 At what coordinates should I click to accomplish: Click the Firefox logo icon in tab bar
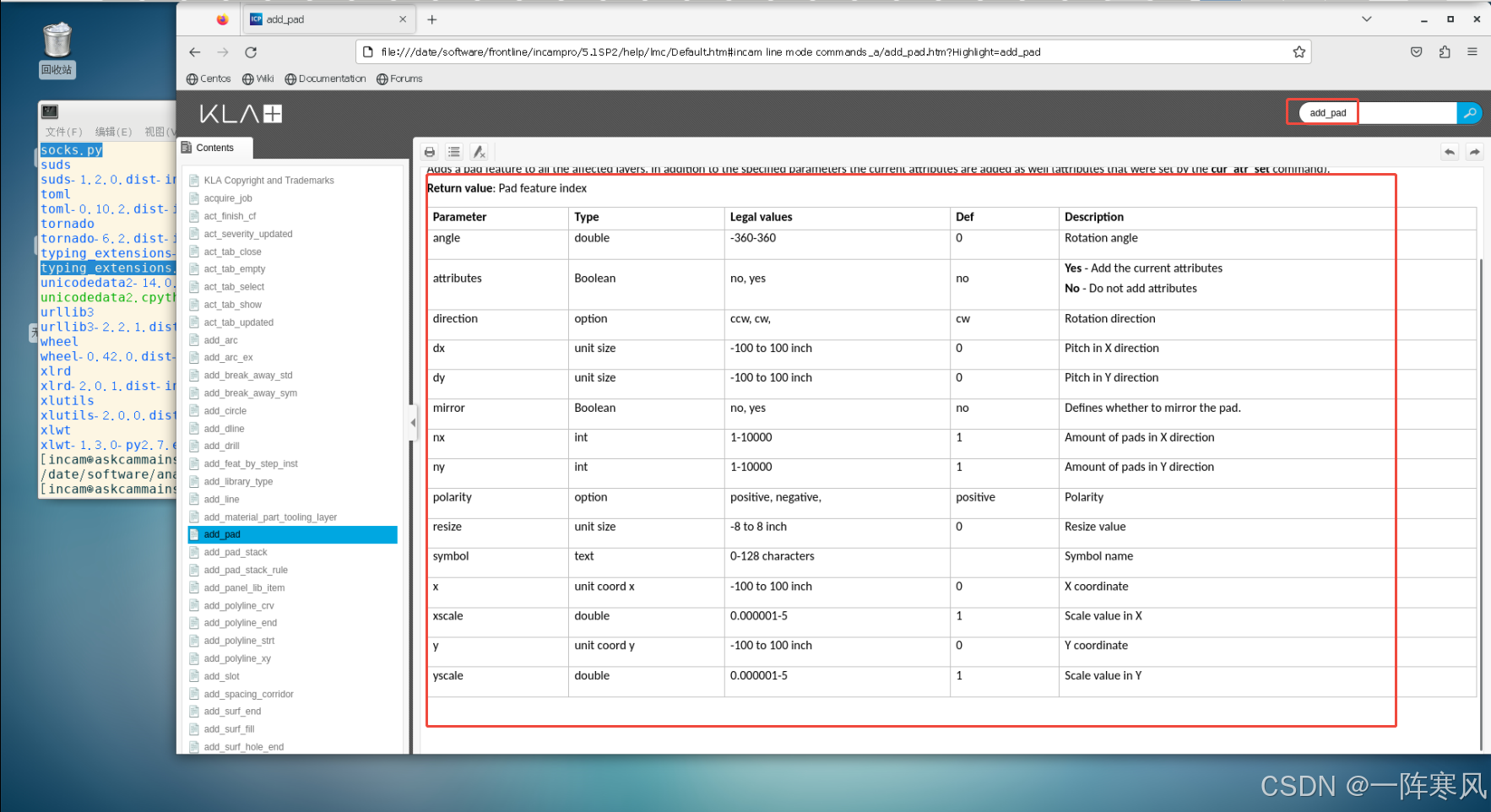click(x=222, y=19)
